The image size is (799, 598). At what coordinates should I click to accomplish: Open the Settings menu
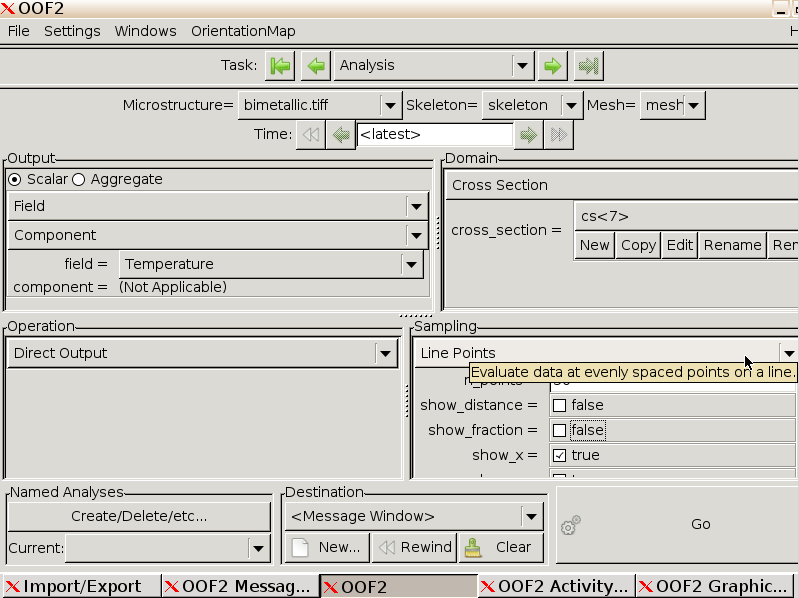point(72,31)
